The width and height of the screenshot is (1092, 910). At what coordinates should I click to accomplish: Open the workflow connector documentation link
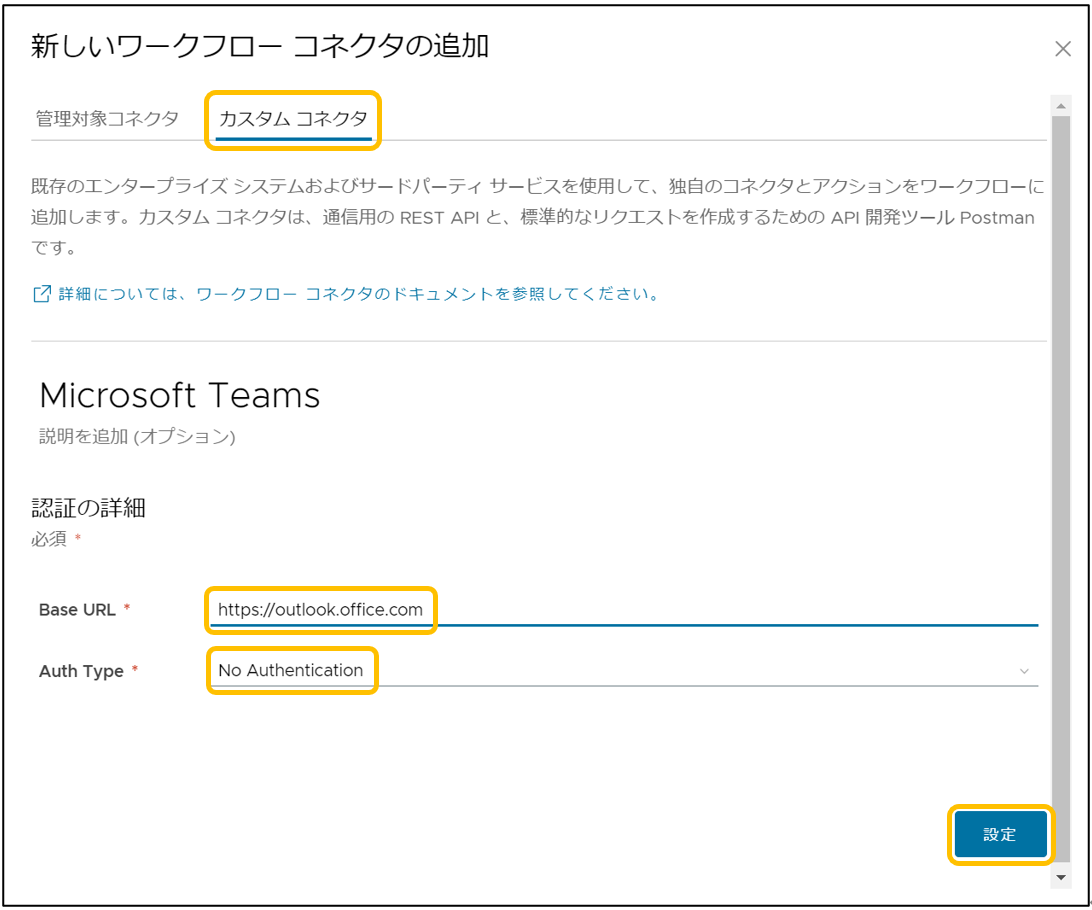pyautogui.click(x=358, y=294)
